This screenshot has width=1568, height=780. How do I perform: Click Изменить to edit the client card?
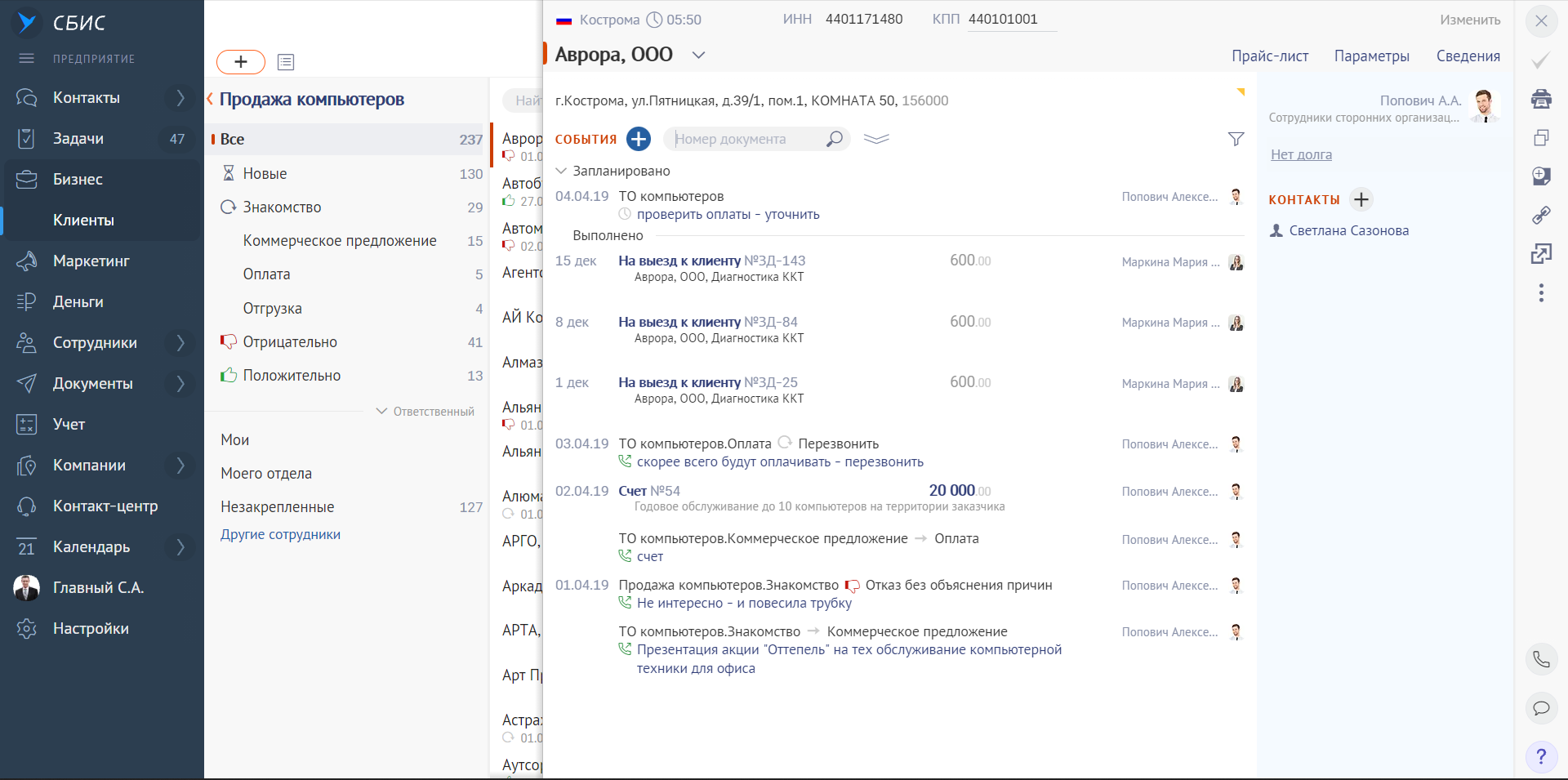coord(1470,20)
